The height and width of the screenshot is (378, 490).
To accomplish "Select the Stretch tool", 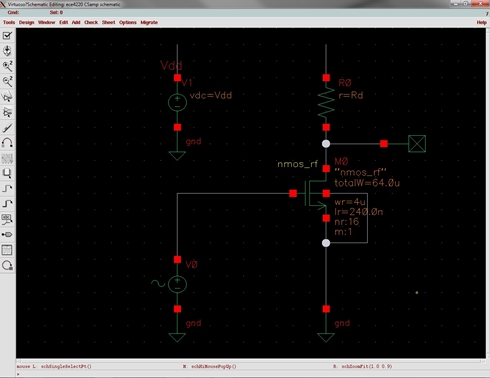I will [7, 97].
